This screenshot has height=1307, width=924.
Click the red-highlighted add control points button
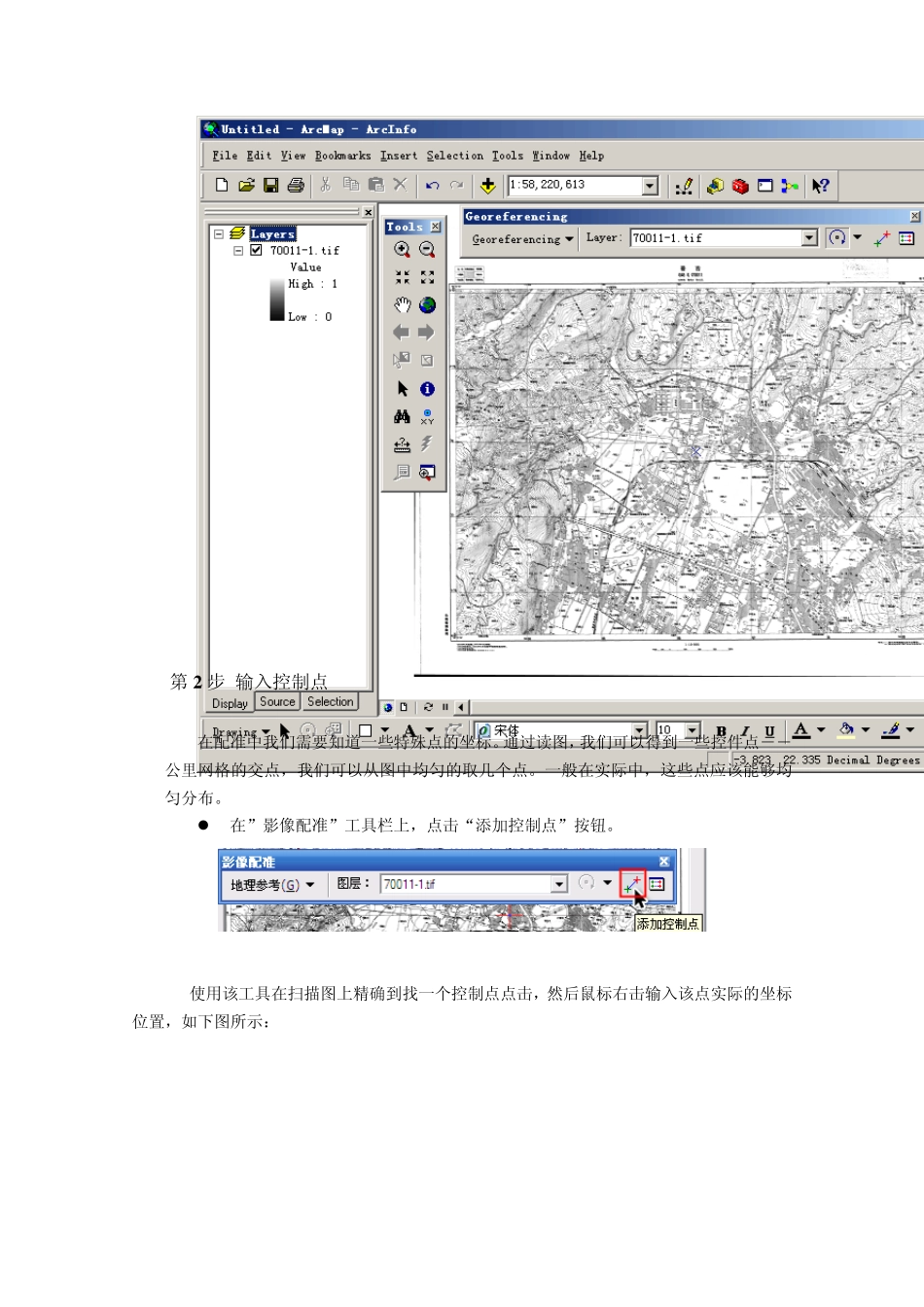(x=632, y=884)
